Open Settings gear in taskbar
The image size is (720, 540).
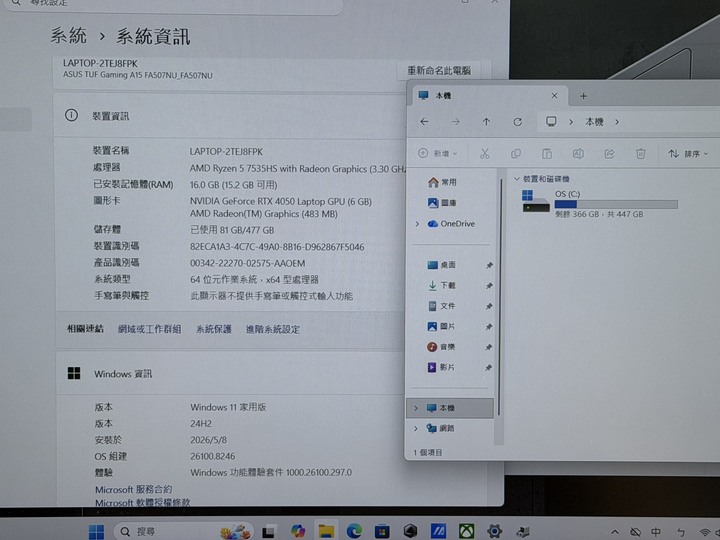(495, 532)
